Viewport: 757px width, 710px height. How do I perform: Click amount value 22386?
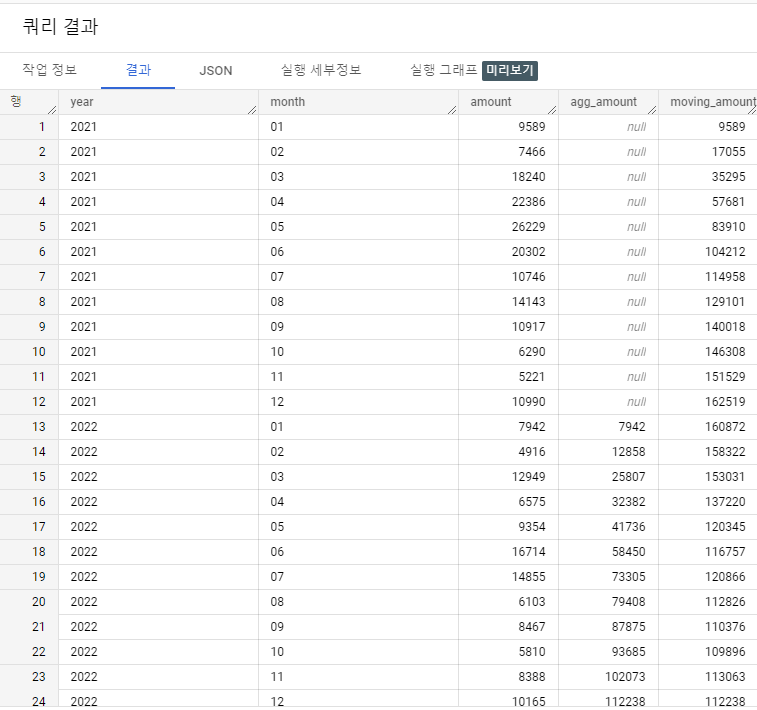point(529,202)
